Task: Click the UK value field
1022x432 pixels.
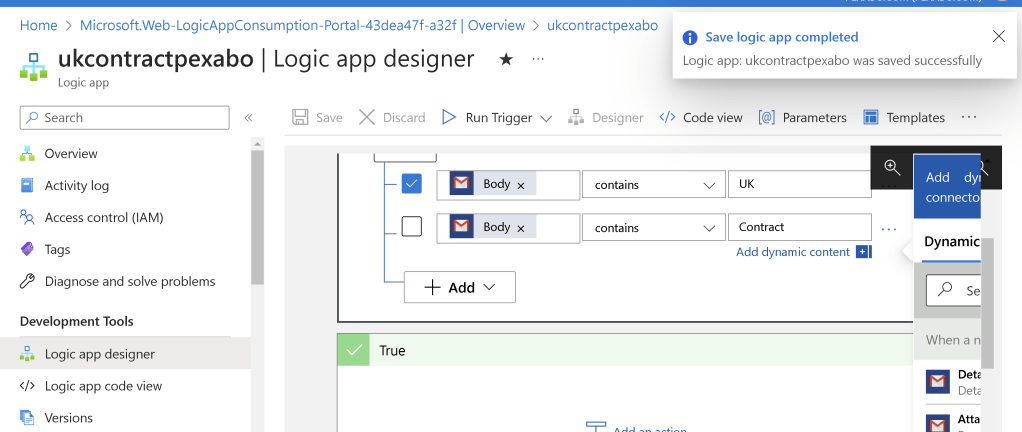Action: tap(800, 184)
